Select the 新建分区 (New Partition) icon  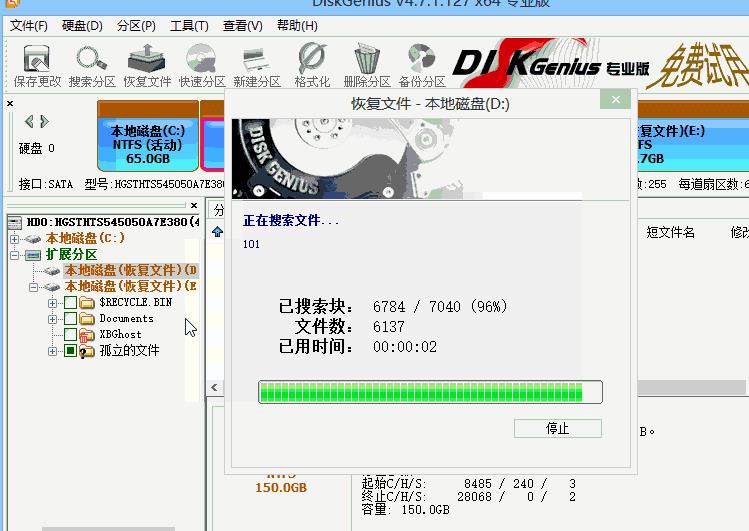tap(257, 65)
